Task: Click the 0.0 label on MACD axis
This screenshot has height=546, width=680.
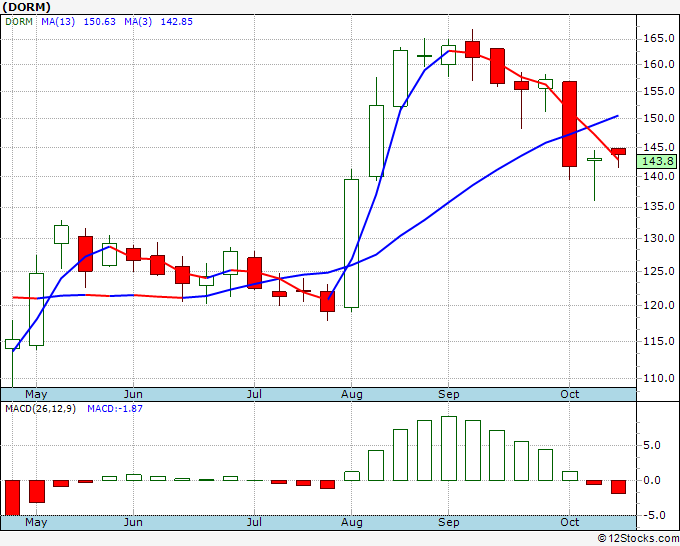Action: 652,481
